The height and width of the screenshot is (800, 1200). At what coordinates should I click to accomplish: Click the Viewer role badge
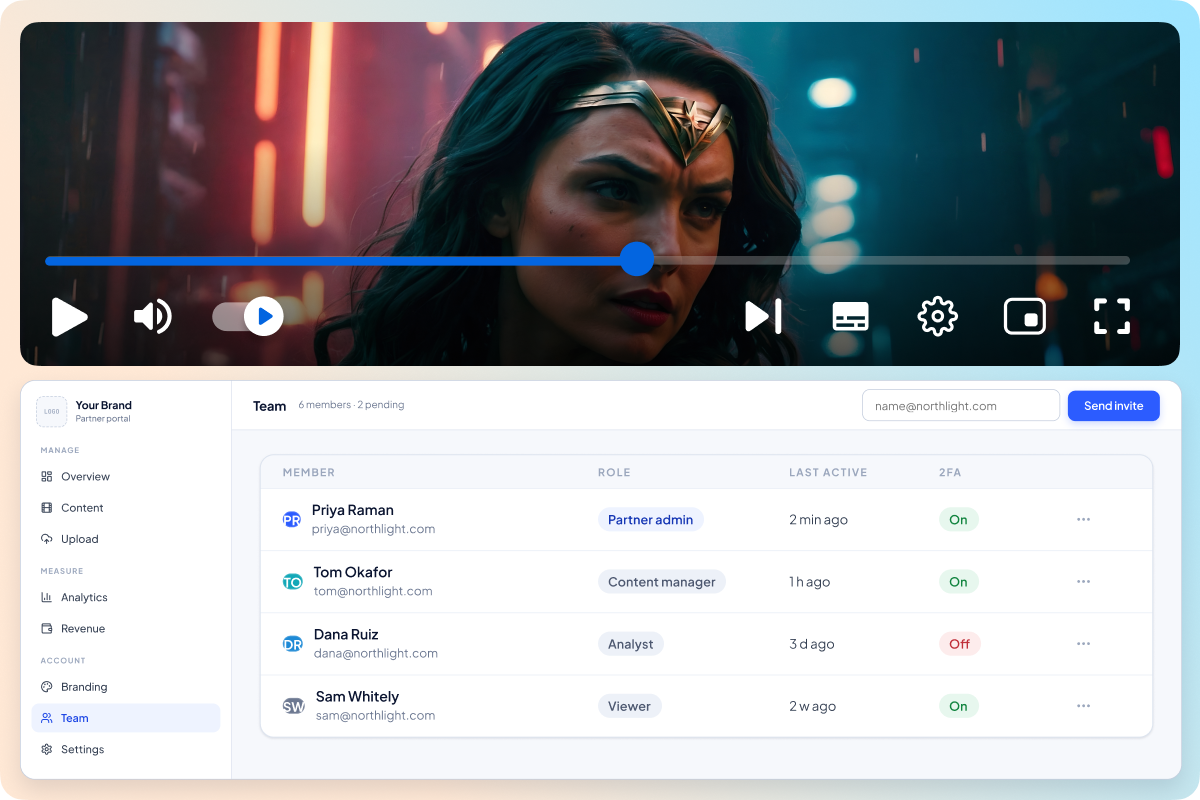point(630,706)
